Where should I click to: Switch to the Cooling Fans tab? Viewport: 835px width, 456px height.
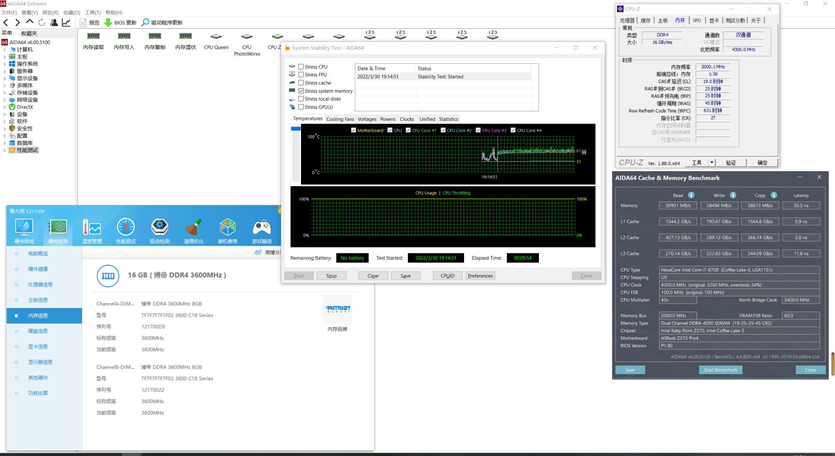340,119
